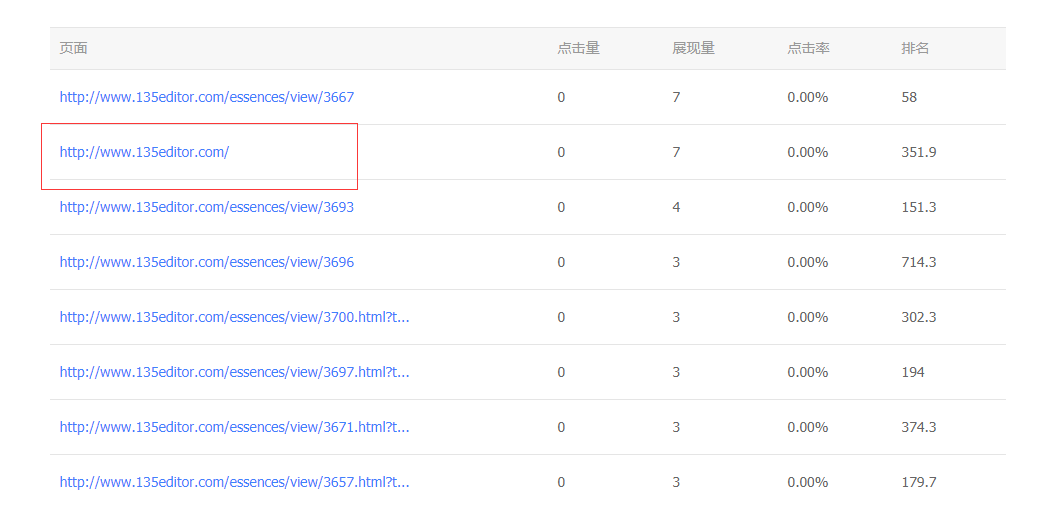This screenshot has width=1052, height=505.
Task: Open link essences/view/3700.html
Action: pos(234,317)
